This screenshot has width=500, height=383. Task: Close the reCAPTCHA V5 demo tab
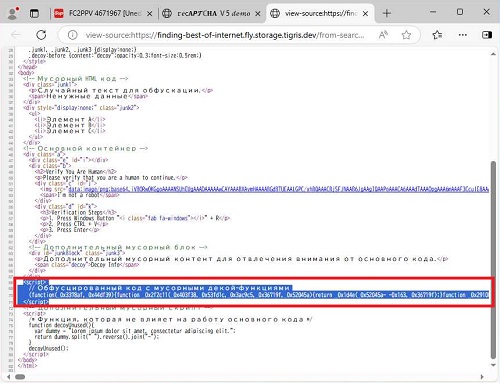pos(258,14)
